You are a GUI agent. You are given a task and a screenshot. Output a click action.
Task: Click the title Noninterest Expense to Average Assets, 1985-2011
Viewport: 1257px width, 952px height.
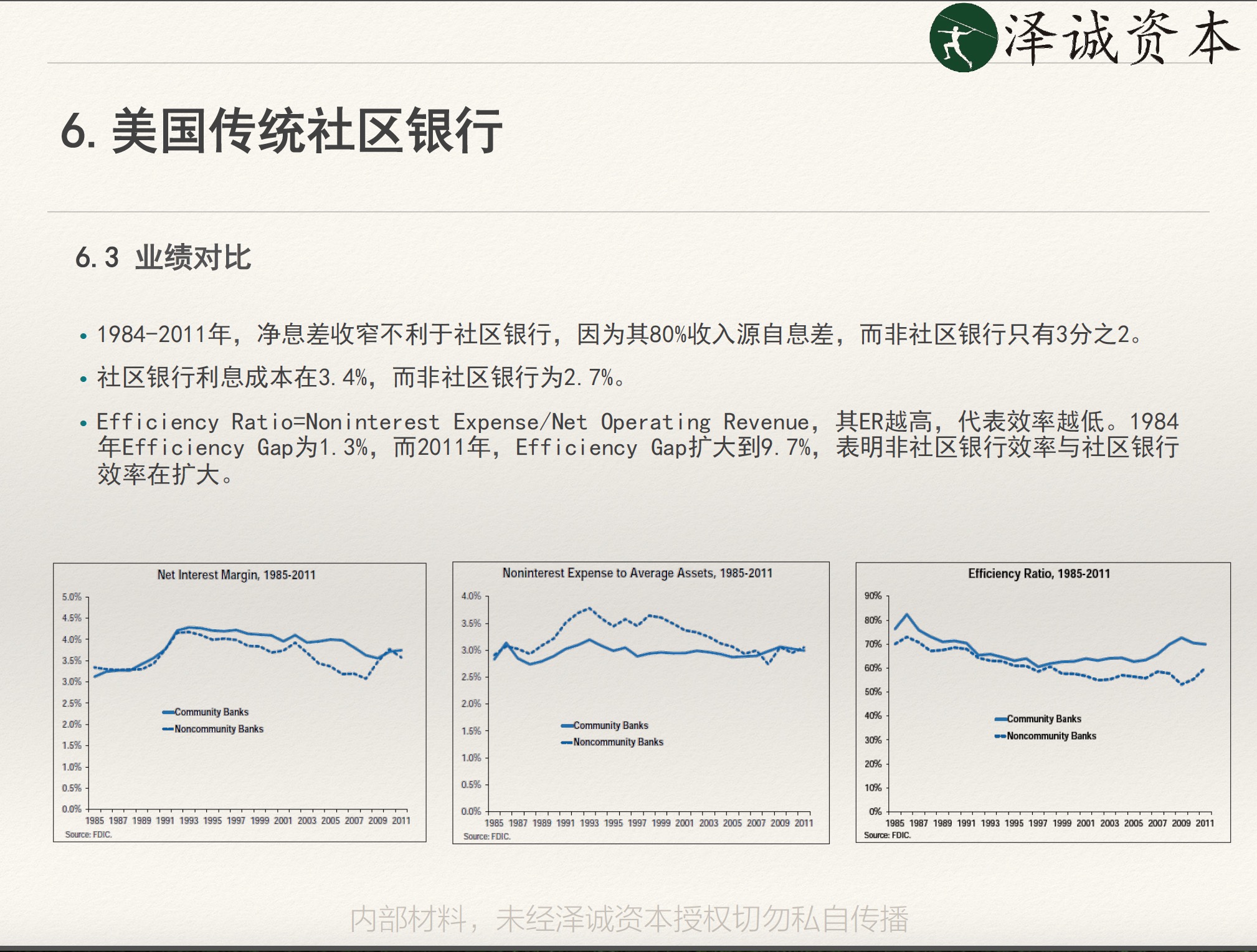point(637,573)
